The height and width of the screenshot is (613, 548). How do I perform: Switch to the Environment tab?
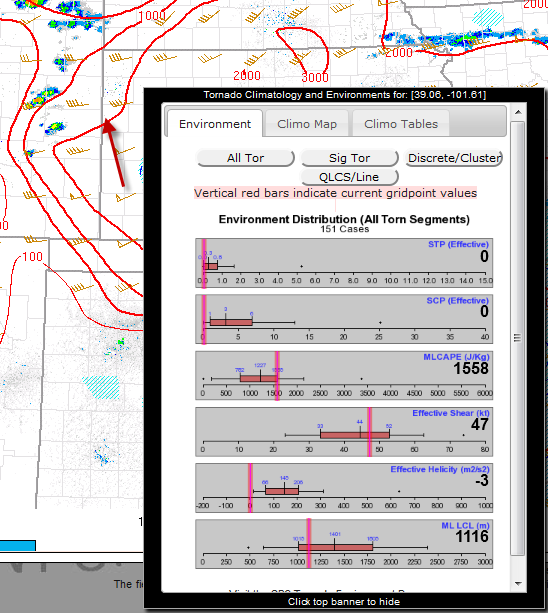[215, 124]
